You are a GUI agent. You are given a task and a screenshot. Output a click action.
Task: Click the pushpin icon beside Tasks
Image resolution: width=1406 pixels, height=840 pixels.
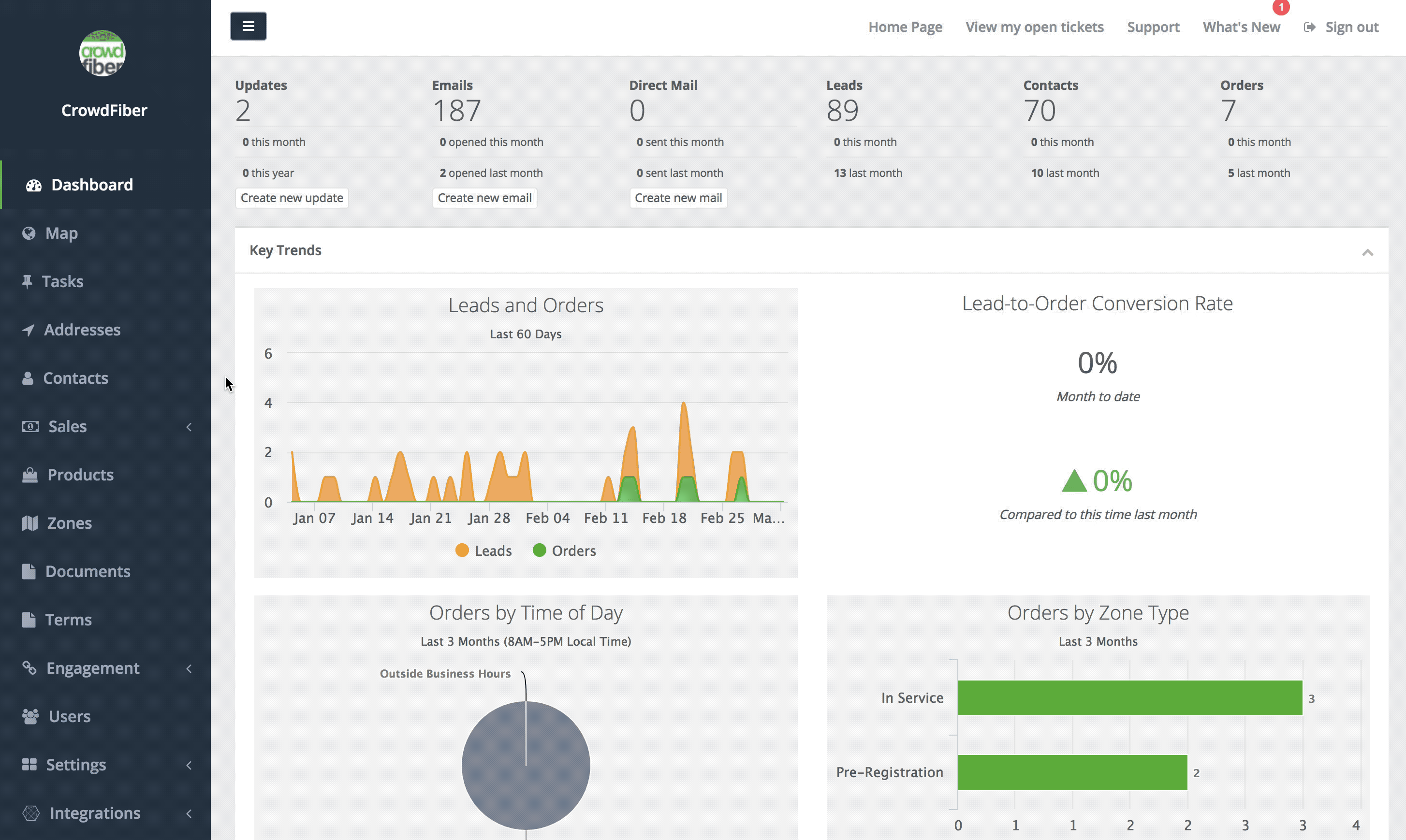27,281
